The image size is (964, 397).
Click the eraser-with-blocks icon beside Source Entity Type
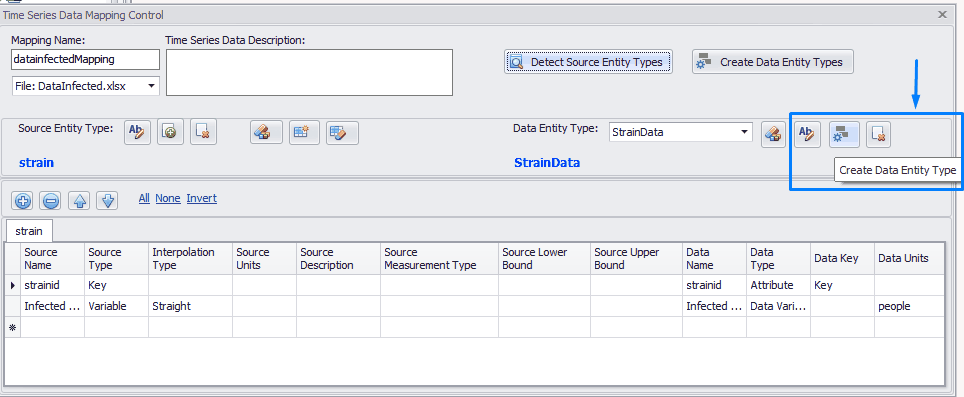pyautogui.click(x=266, y=132)
